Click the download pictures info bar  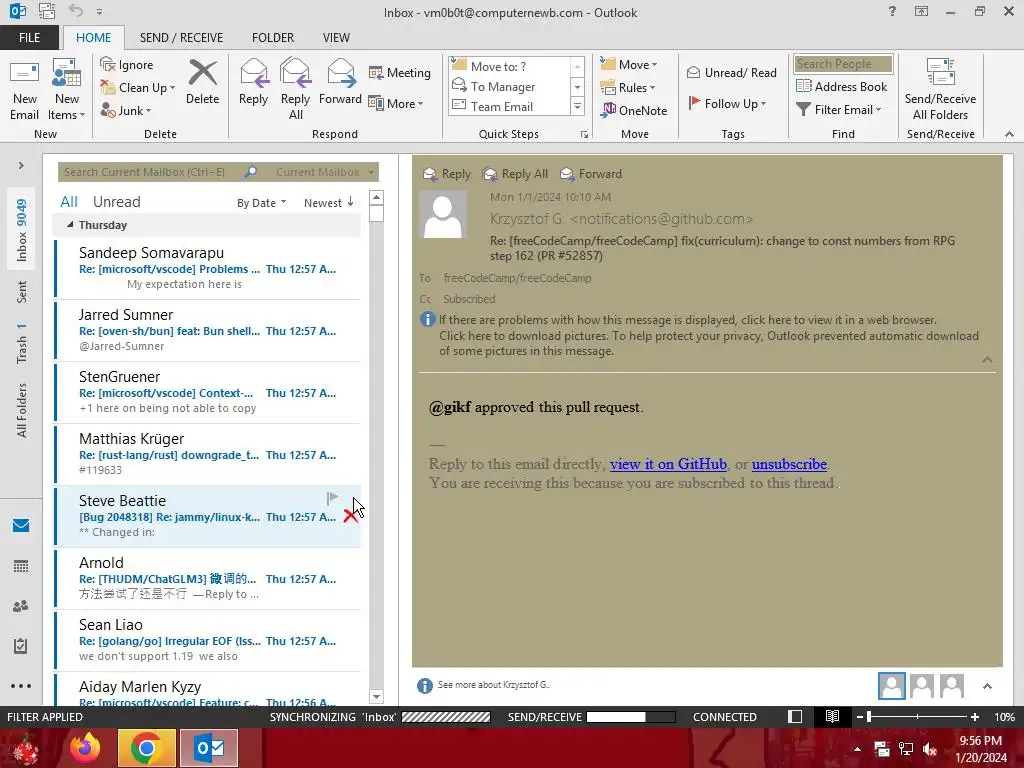(x=709, y=344)
